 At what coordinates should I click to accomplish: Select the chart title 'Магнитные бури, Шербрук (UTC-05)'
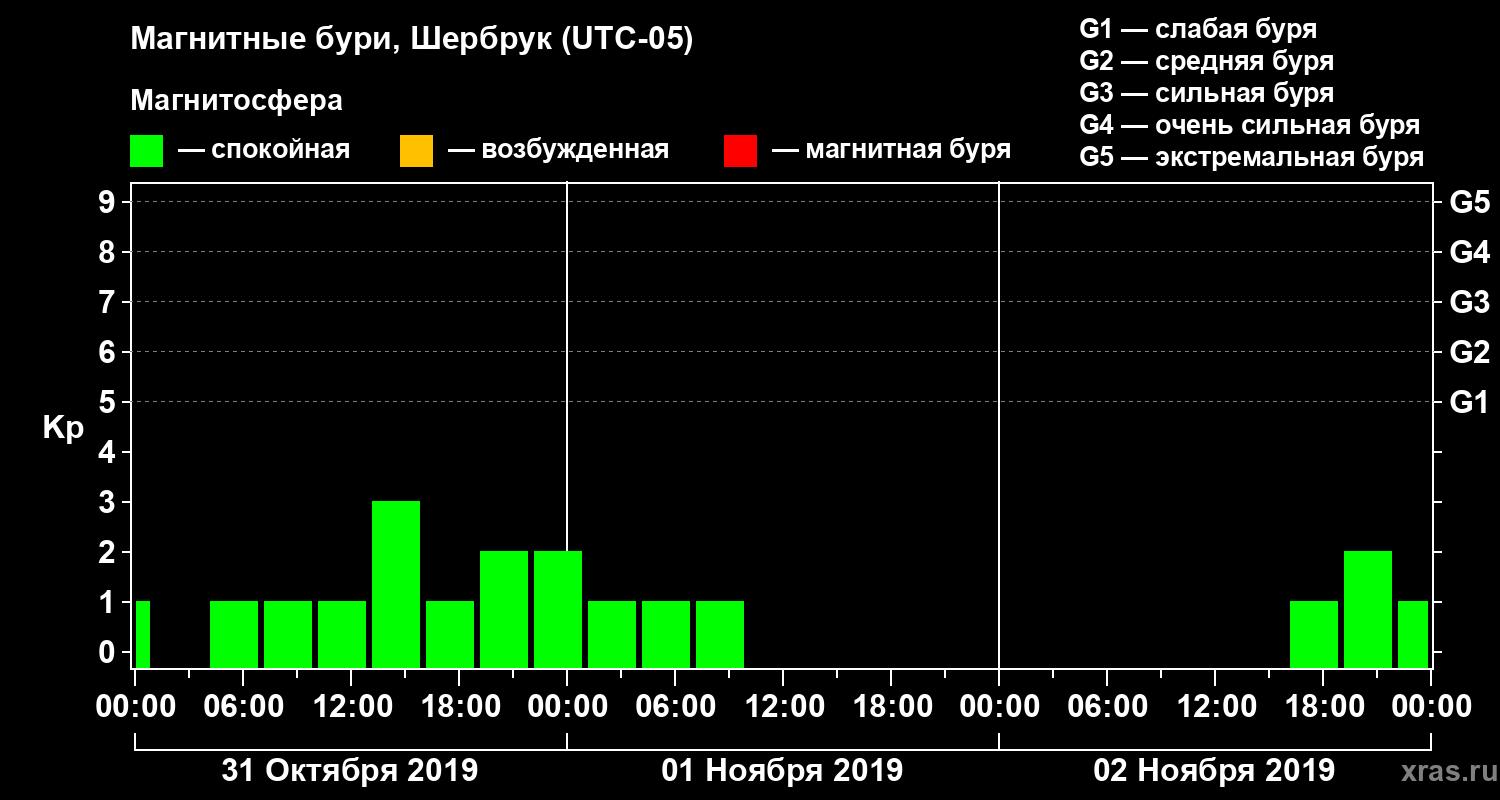click(x=411, y=40)
